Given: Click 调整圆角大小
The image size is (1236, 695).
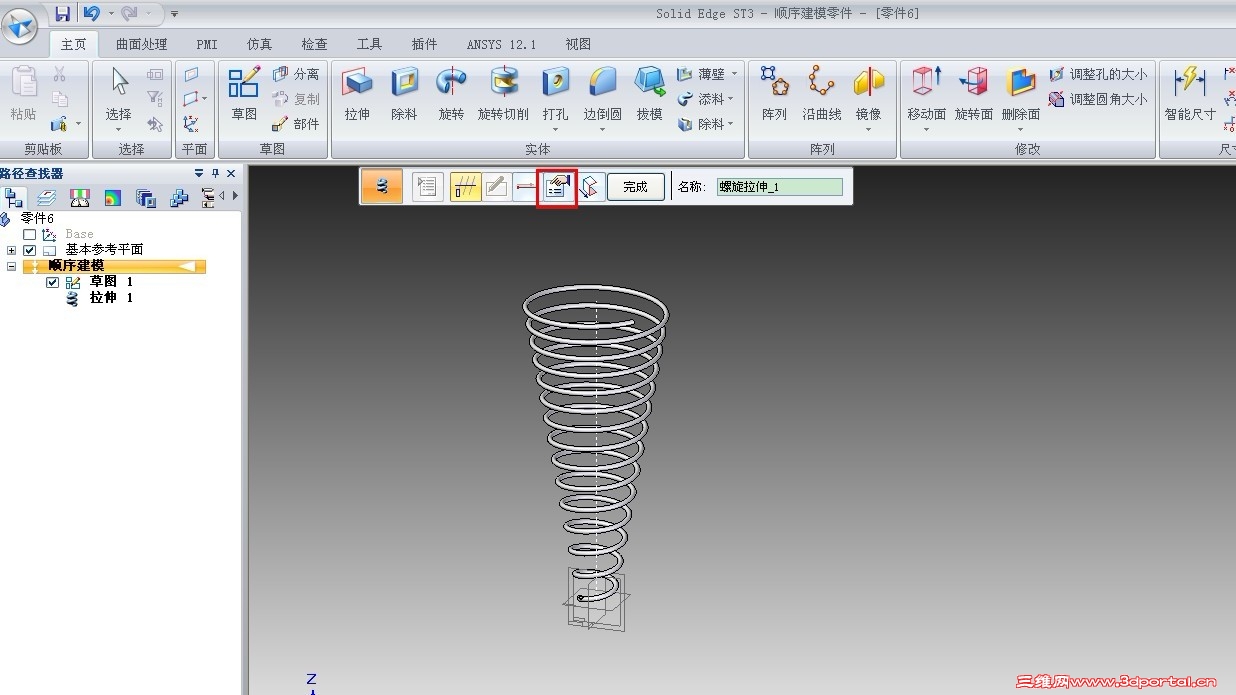Looking at the screenshot, I should click(x=1098, y=99).
